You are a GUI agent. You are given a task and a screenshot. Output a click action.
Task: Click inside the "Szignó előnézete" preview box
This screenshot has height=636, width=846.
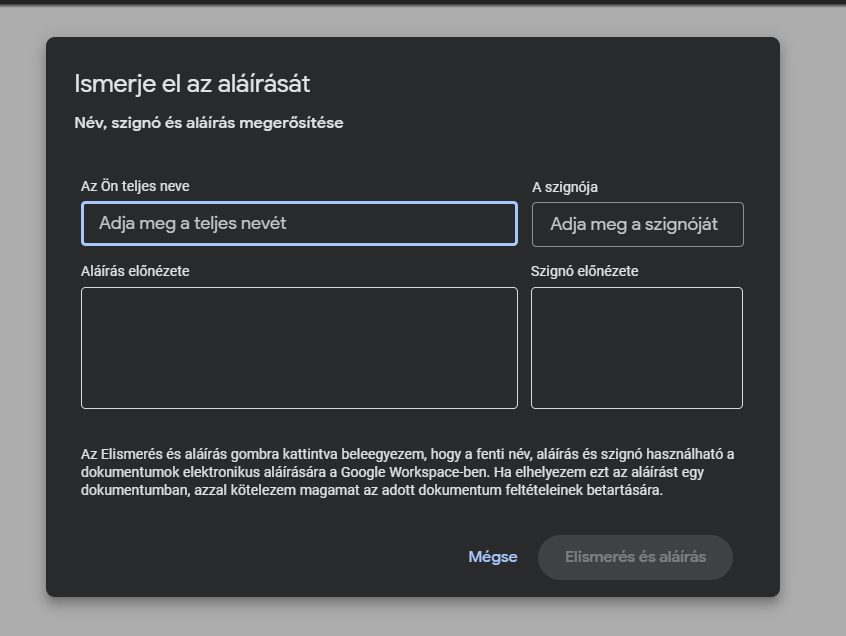coord(637,348)
